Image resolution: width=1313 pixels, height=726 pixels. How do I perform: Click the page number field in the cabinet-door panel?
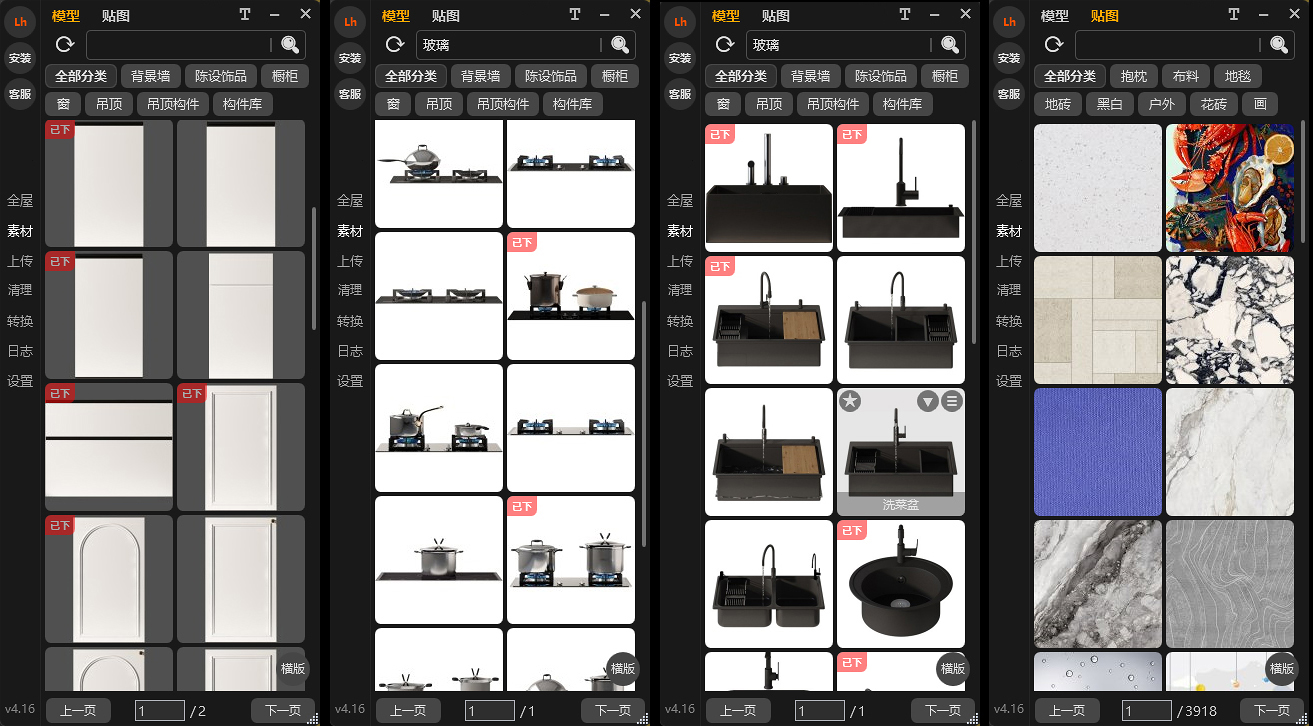(x=160, y=711)
